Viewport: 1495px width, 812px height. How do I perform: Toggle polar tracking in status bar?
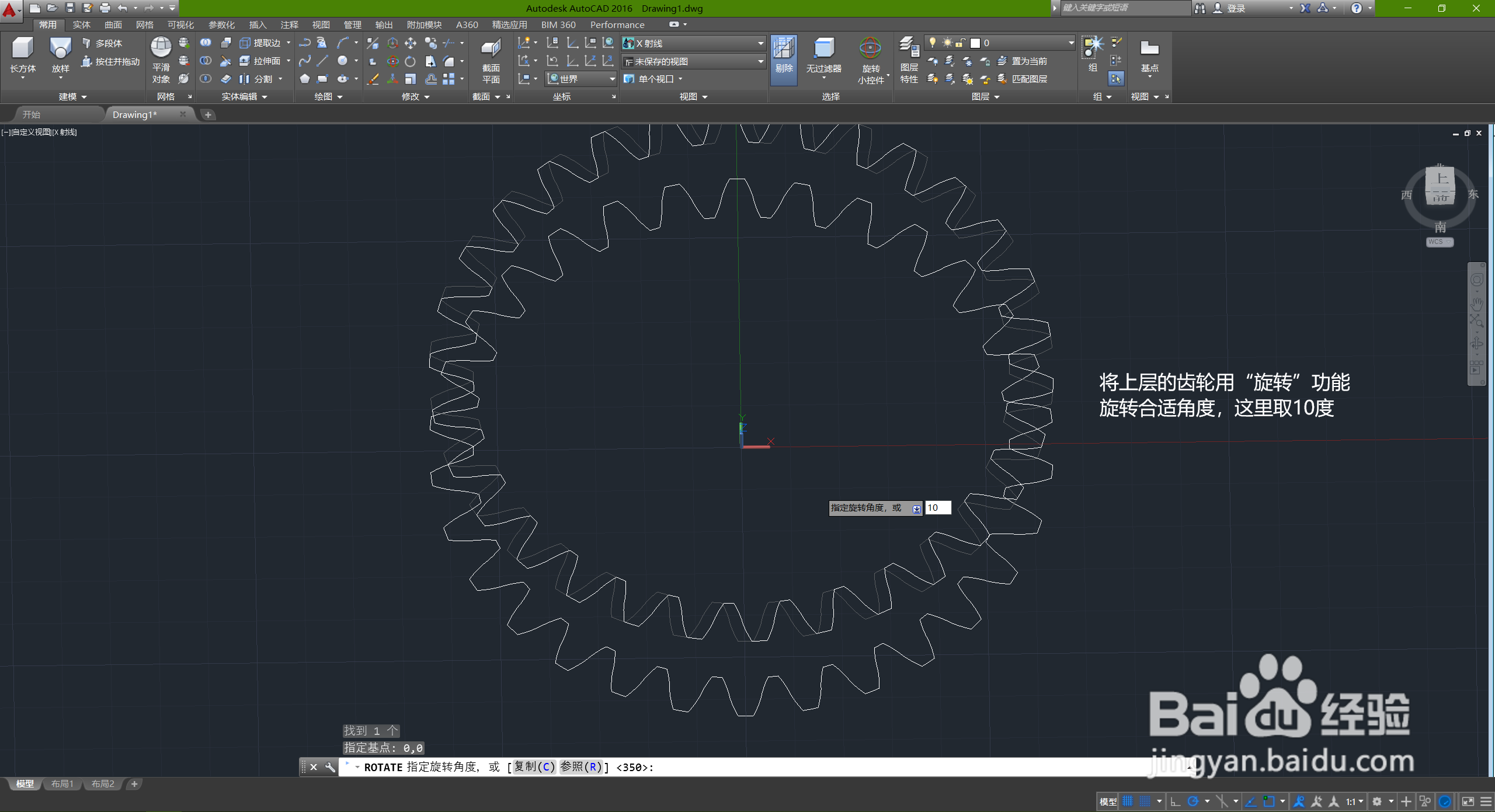[x=1193, y=801]
